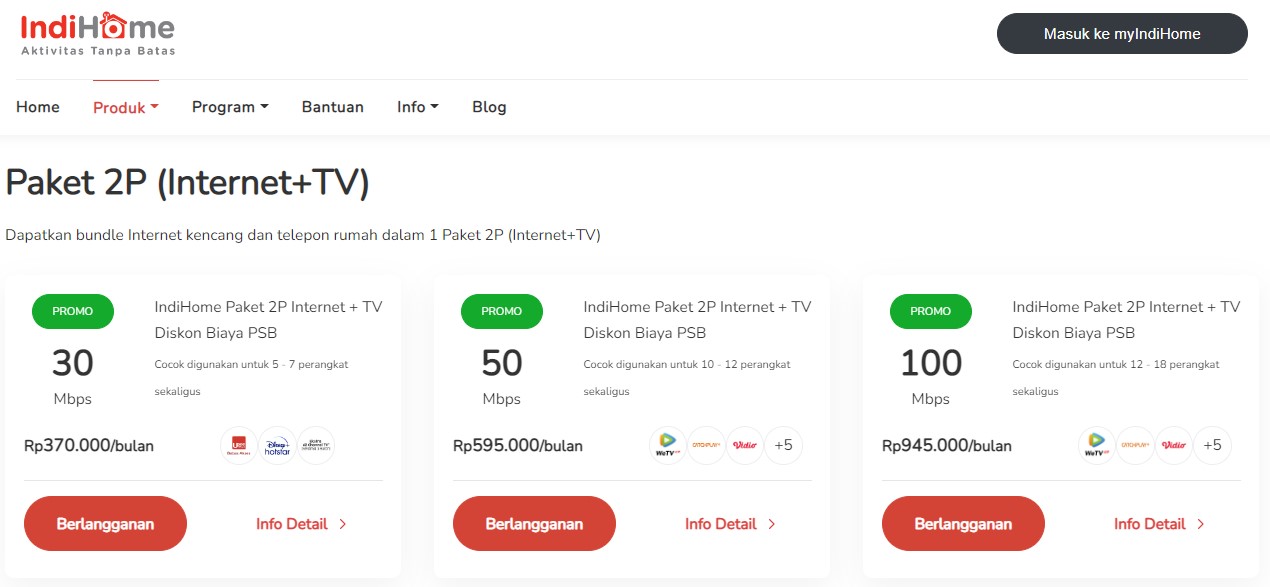This screenshot has width=1270, height=587.
Task: Click the WeTV icon on 100 Mbps card
Action: coord(1096,445)
